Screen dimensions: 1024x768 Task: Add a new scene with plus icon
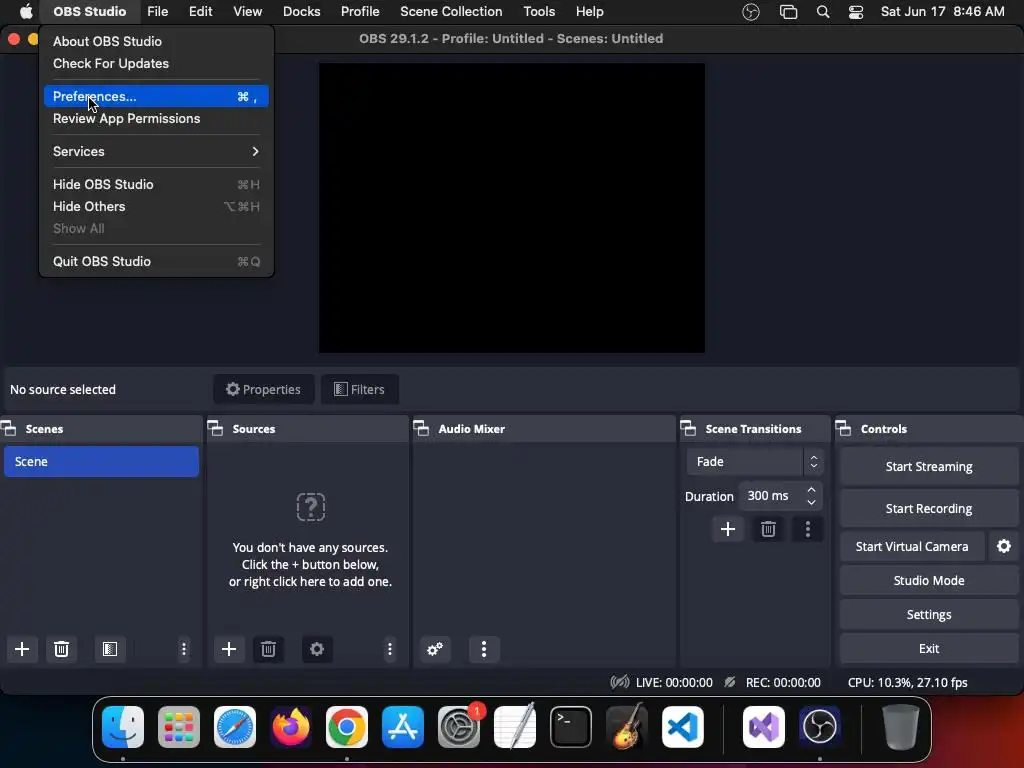point(22,649)
